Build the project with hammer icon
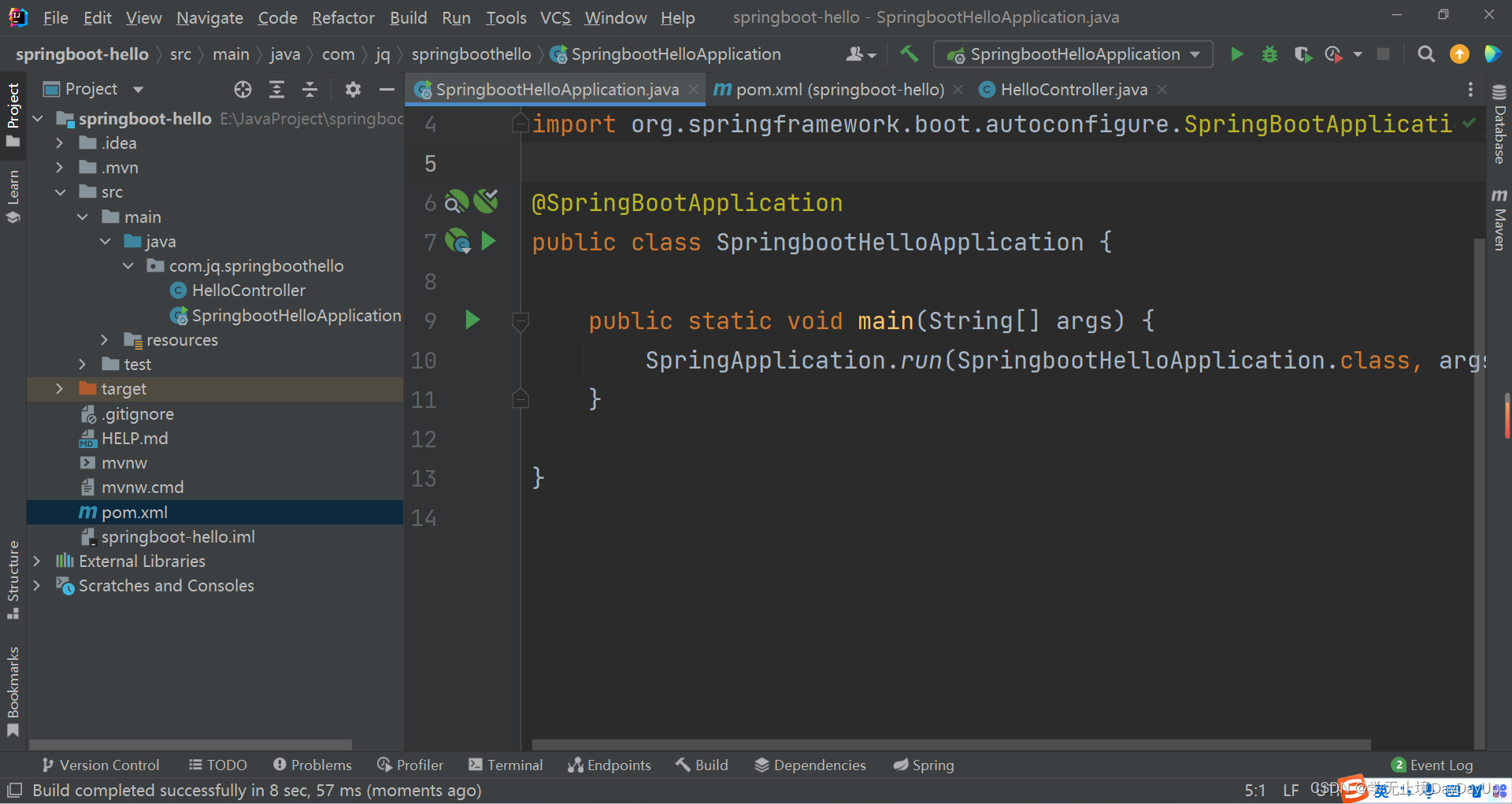The image size is (1512, 804). [910, 54]
